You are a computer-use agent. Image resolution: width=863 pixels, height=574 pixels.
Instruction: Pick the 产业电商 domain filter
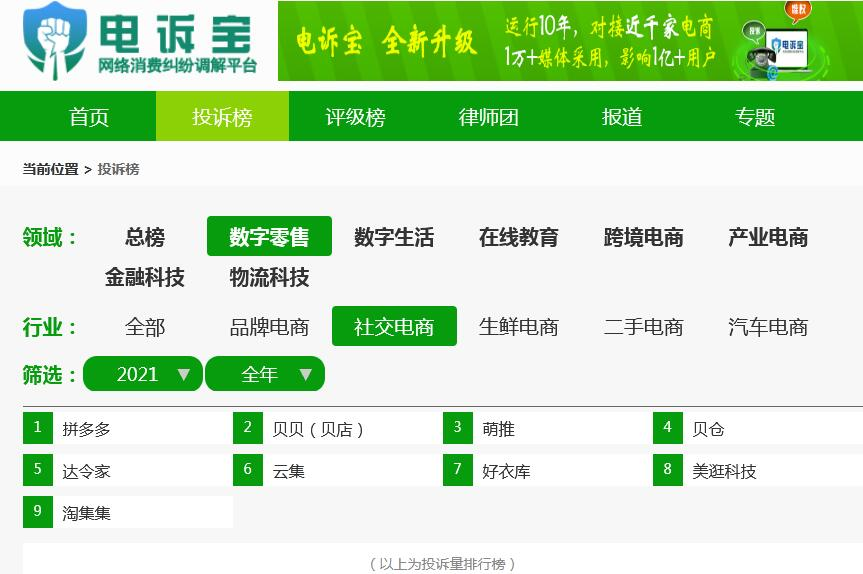click(768, 237)
